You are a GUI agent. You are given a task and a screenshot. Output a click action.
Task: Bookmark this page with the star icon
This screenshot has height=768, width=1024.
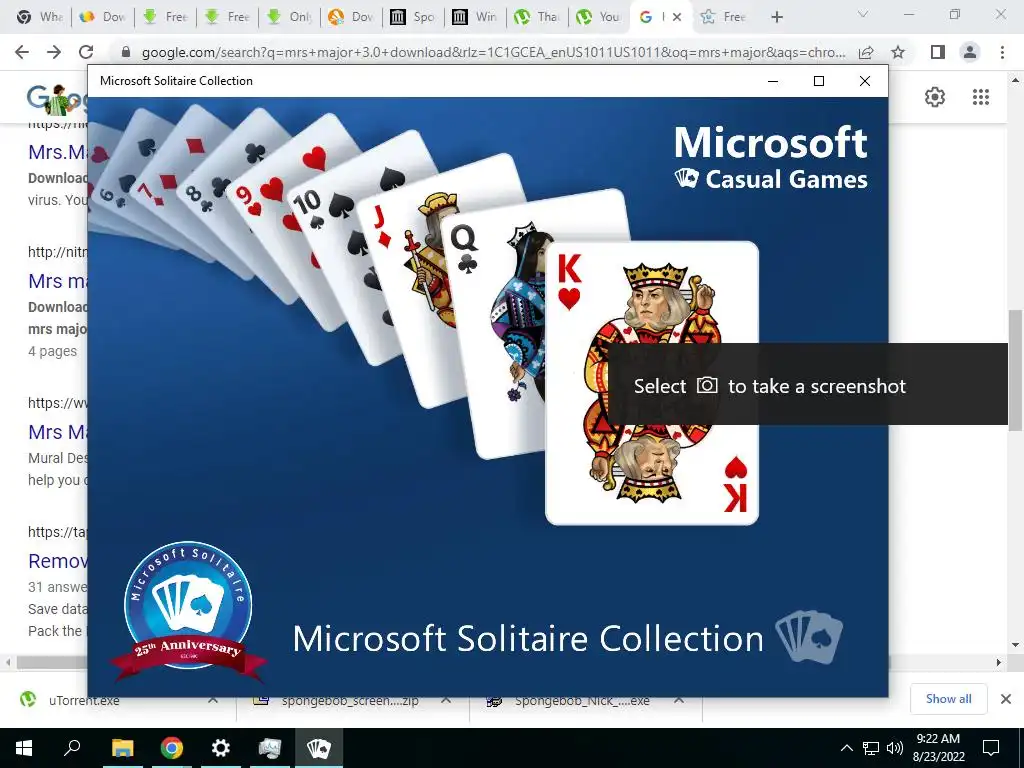pos(898,52)
